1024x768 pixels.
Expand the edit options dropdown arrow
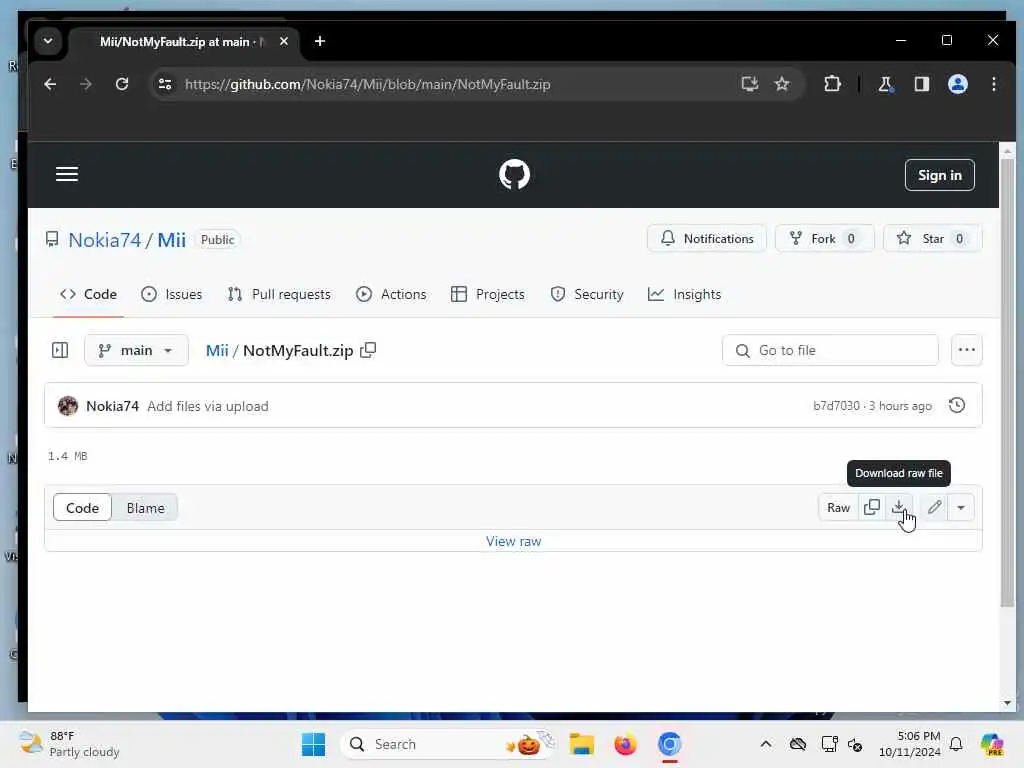[x=961, y=507]
